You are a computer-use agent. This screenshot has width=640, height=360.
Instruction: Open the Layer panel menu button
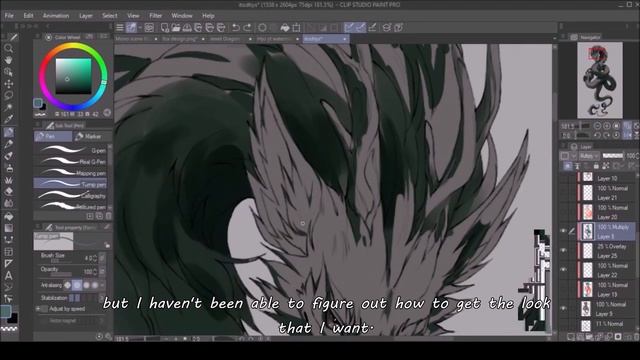point(563,146)
